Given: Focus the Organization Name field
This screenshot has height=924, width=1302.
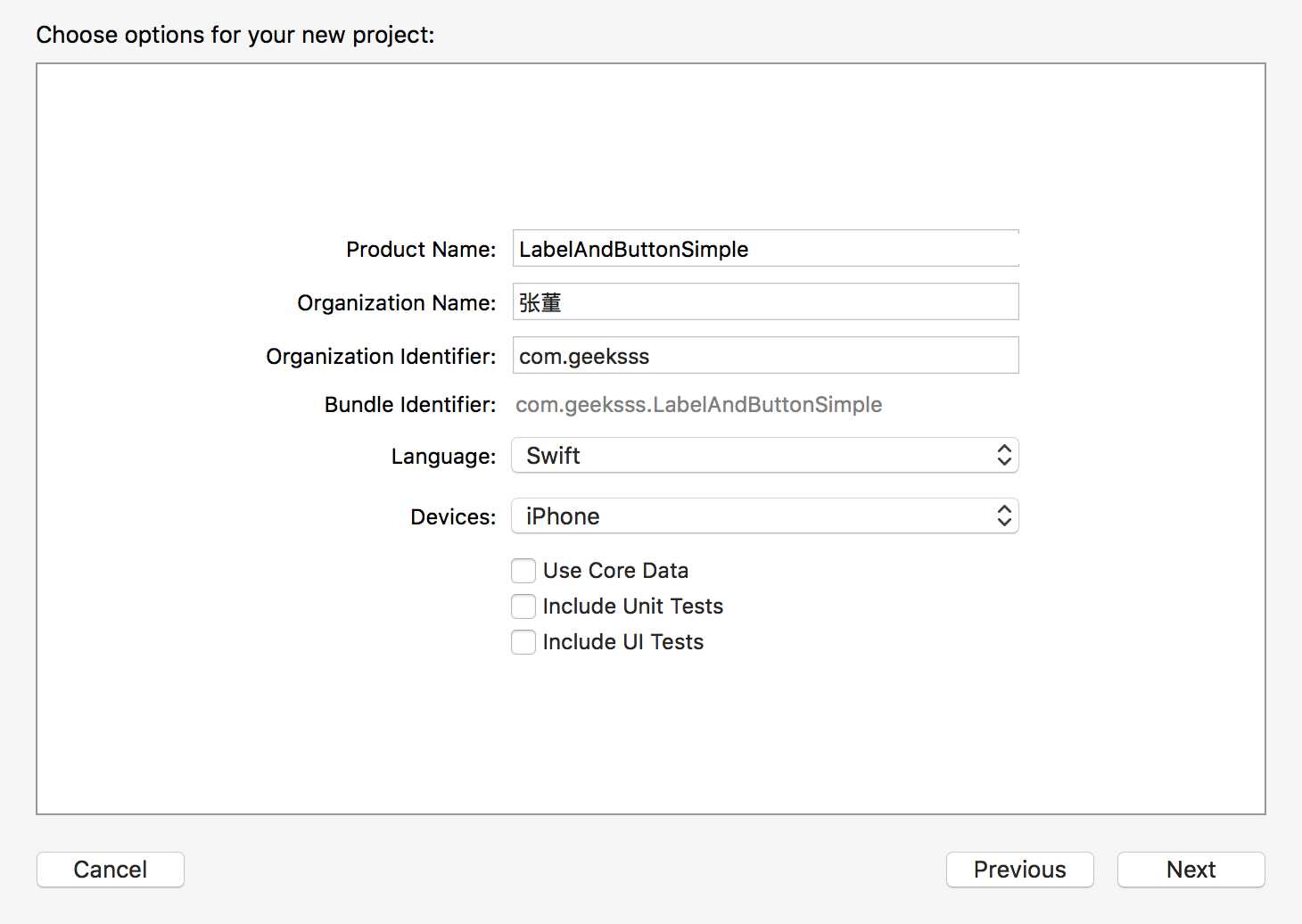Looking at the screenshot, I should tap(765, 302).
